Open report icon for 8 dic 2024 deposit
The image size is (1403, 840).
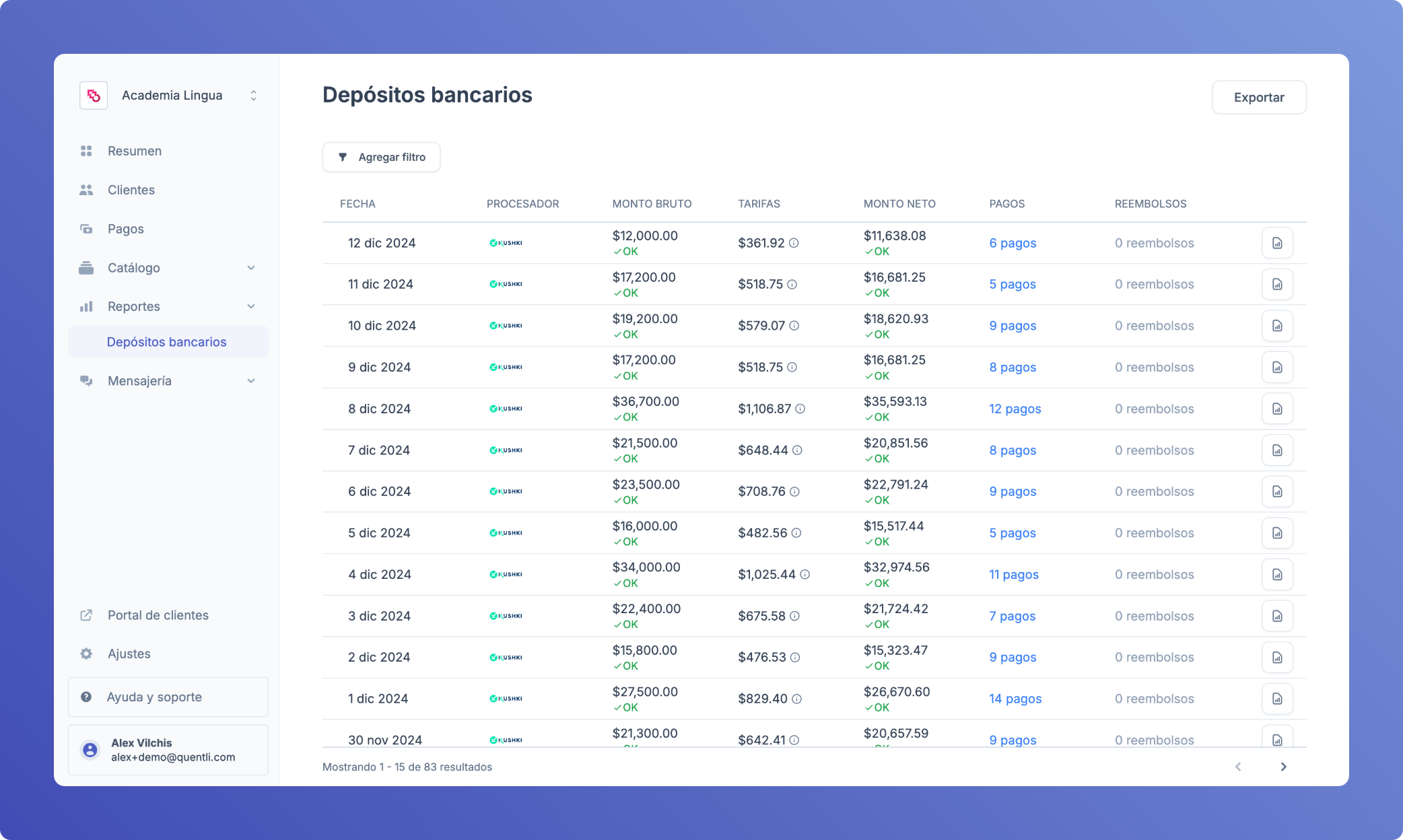tap(1276, 409)
